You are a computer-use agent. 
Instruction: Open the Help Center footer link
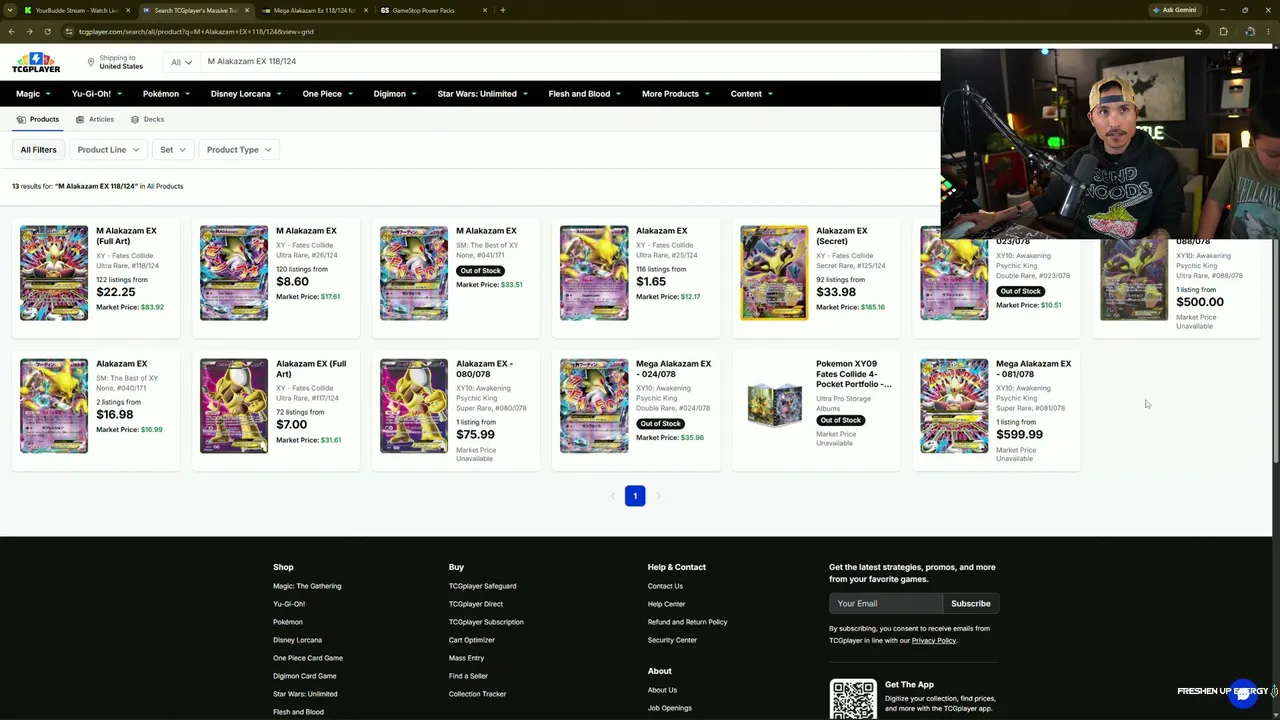(x=666, y=604)
